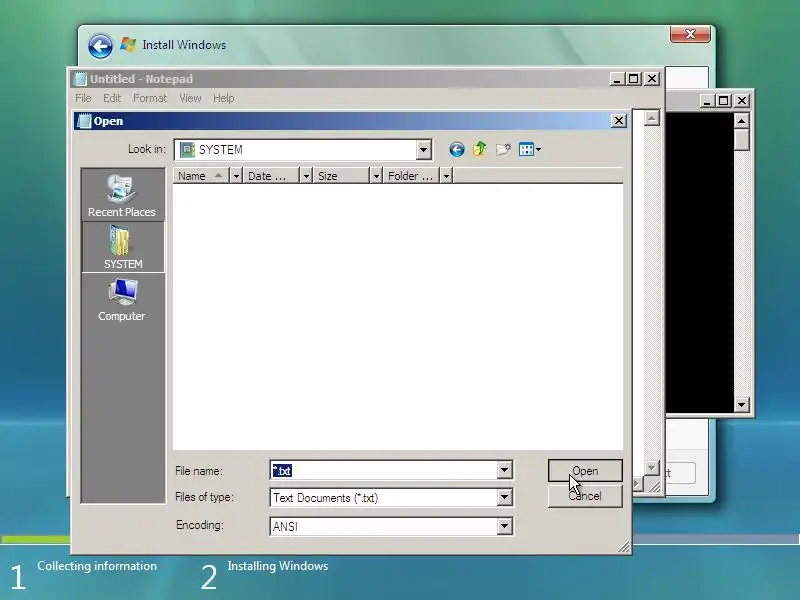Open Notepad Help menu
Image resolution: width=800 pixels, height=600 pixels.
click(223, 98)
